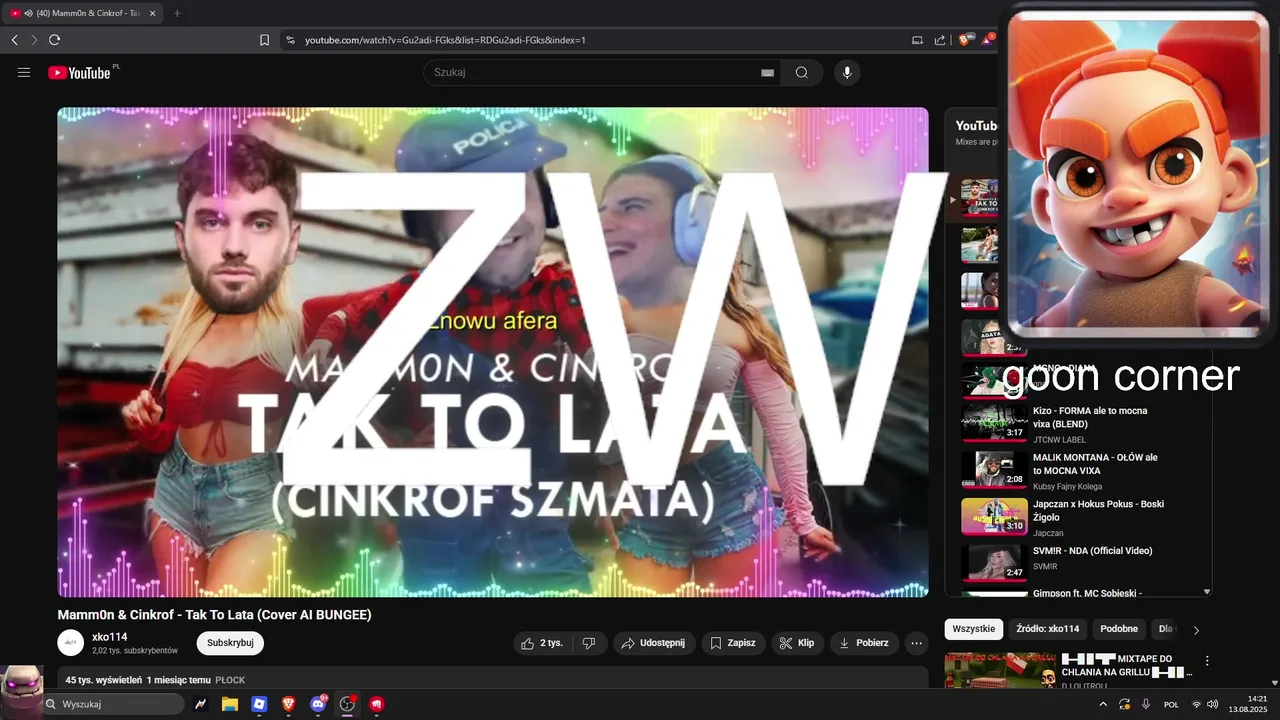The width and height of the screenshot is (1280, 720).
Task: Open the red Riot client taskbar icon
Action: 377,704
